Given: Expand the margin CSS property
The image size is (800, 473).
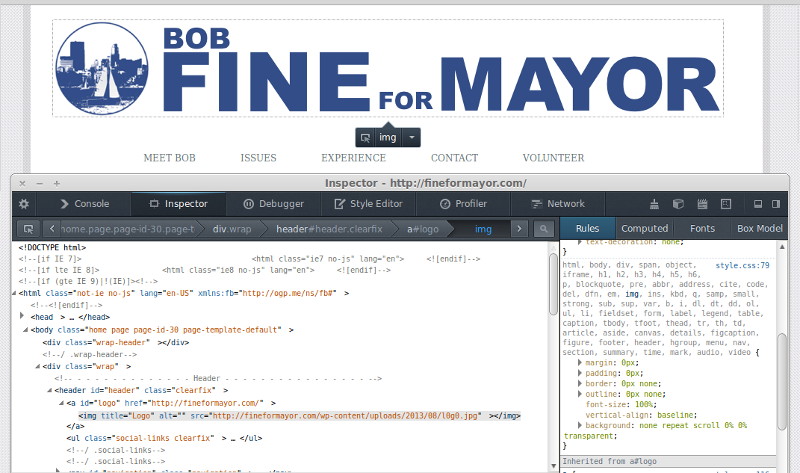Looking at the screenshot, I should 580,362.
